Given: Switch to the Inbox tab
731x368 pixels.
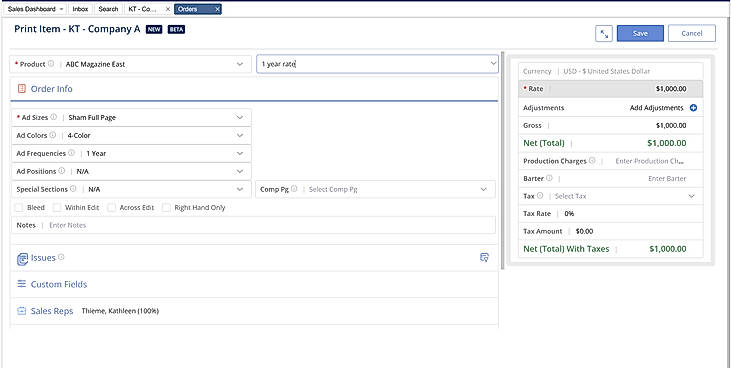Looking at the screenshot, I should (80, 9).
